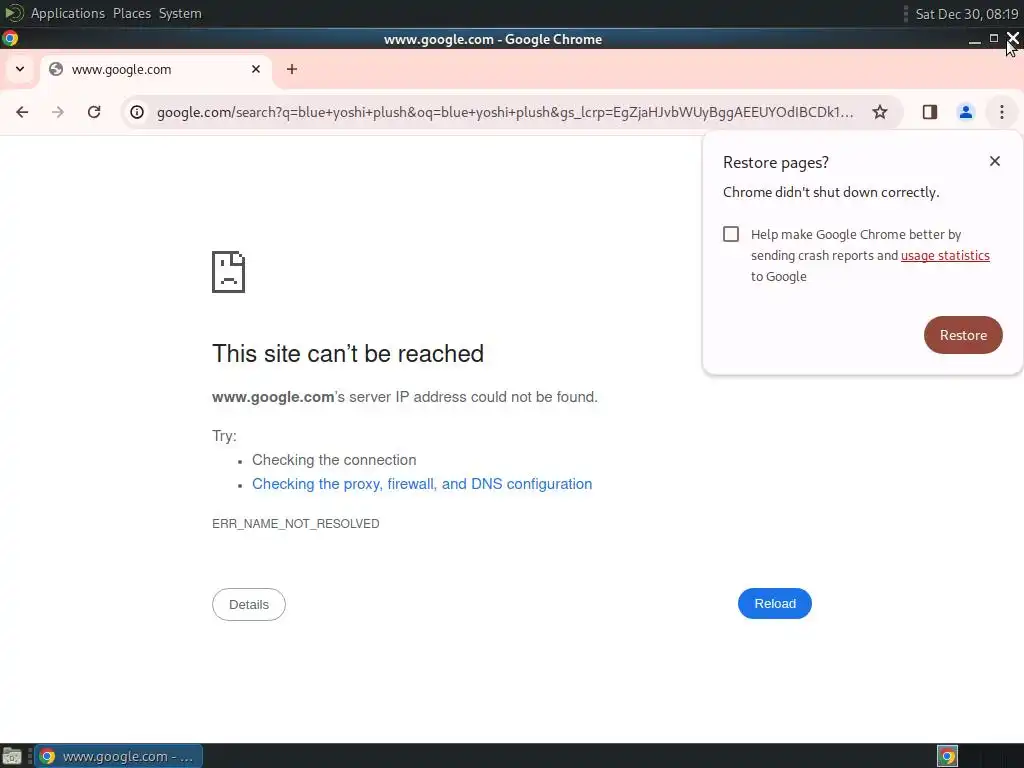Dismiss the Restore pages popup
Viewport: 1024px width, 768px height.
click(995, 161)
